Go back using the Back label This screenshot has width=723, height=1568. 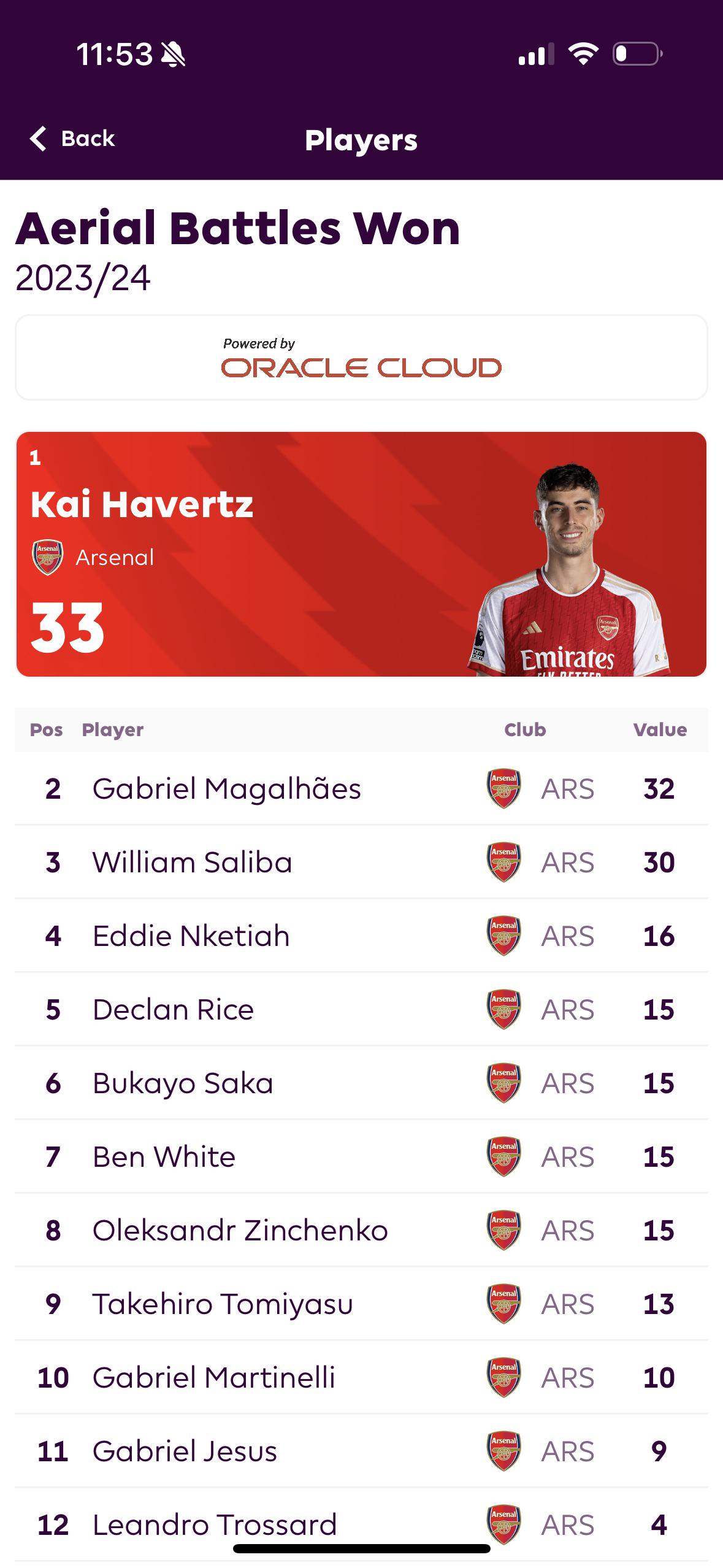(x=88, y=139)
